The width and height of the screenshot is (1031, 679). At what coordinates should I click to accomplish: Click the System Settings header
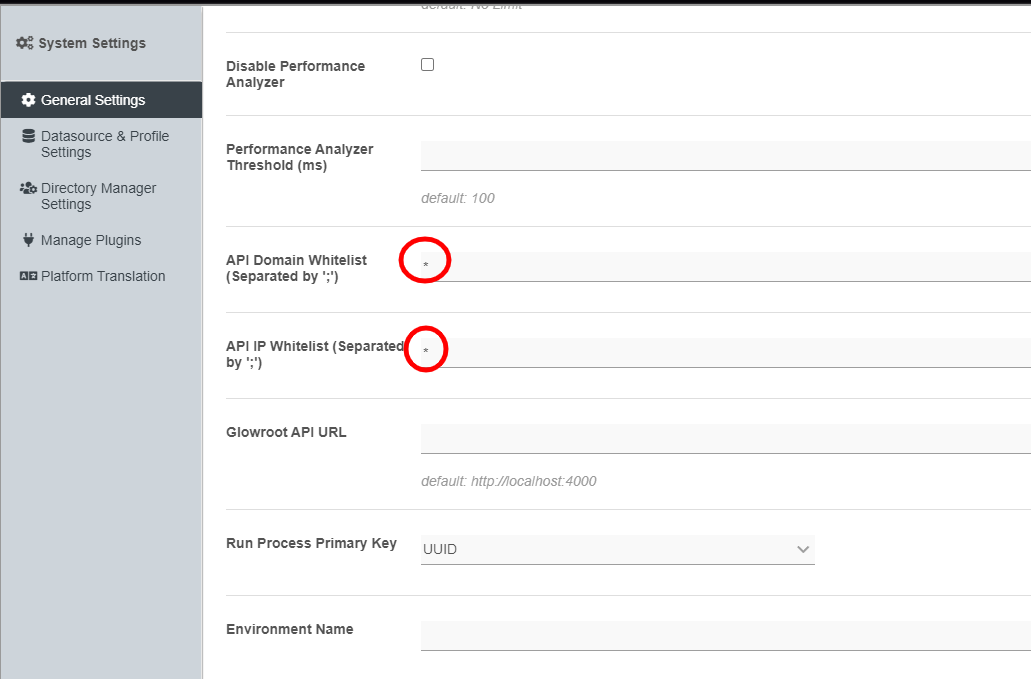pyautogui.click(x=92, y=43)
